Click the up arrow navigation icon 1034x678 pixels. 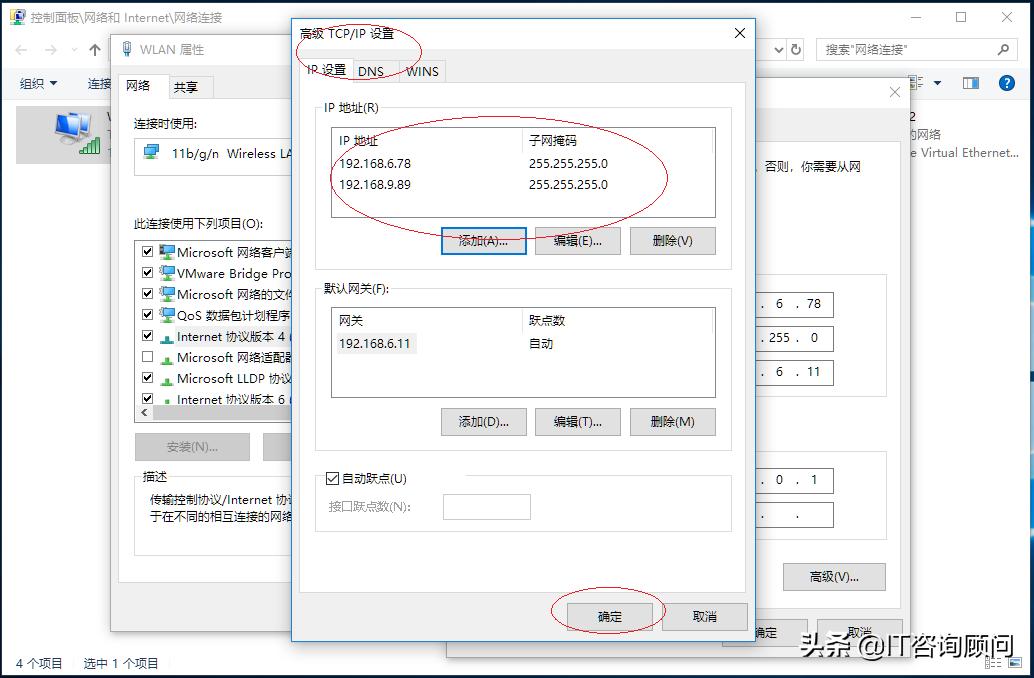94,48
